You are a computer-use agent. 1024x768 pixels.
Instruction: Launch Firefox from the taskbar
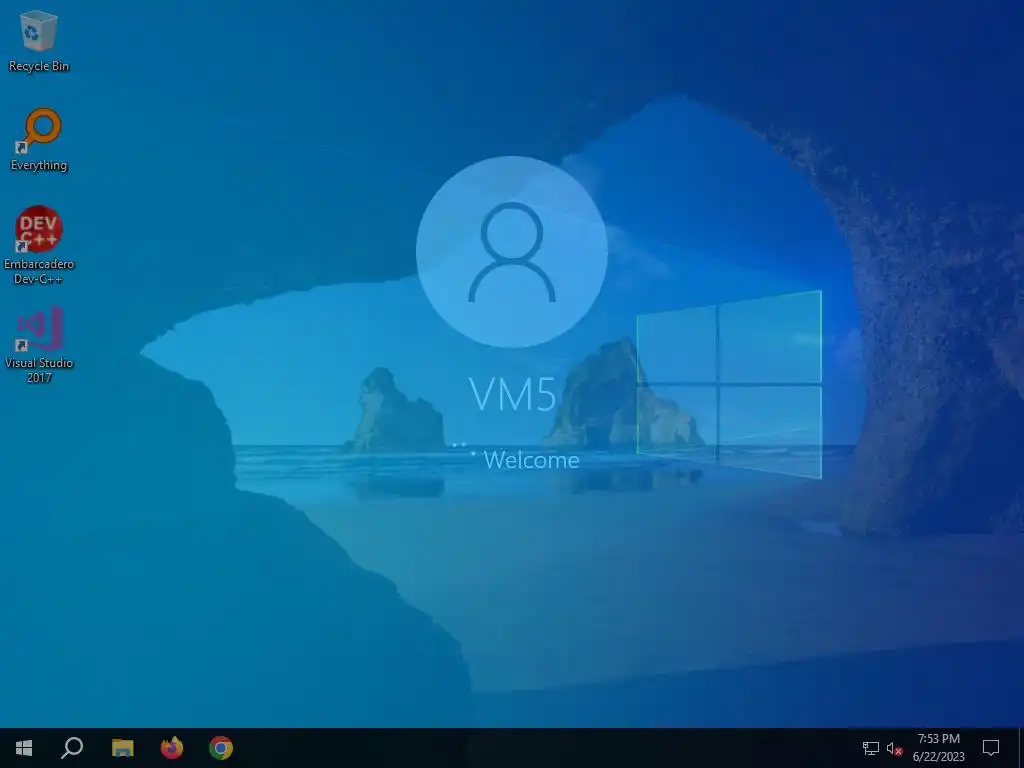point(172,748)
